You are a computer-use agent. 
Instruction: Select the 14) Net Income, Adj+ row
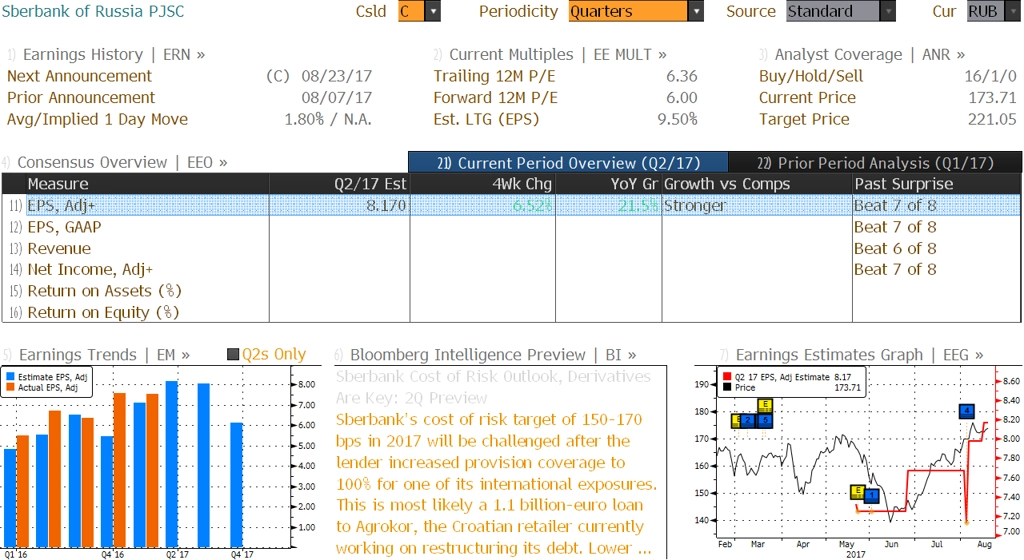tap(511, 269)
